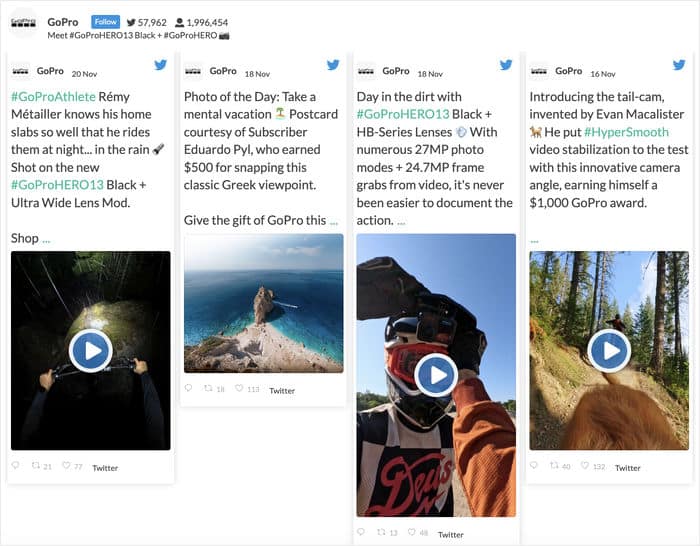Open #GoProHERO13 hashtag in Day in the dirt post
This screenshot has width=700, height=546.
coord(403,114)
